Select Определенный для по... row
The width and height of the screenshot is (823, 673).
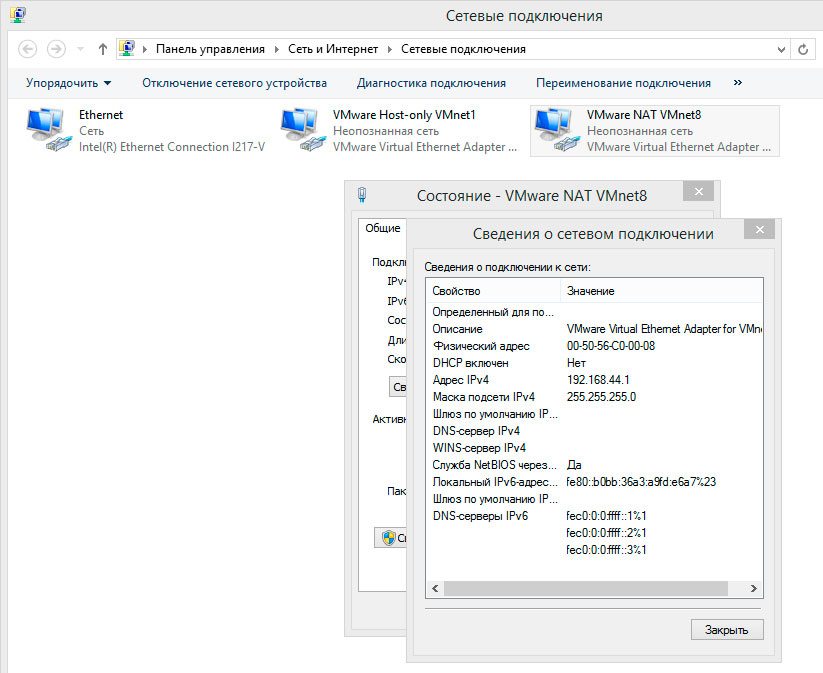tap(594, 312)
